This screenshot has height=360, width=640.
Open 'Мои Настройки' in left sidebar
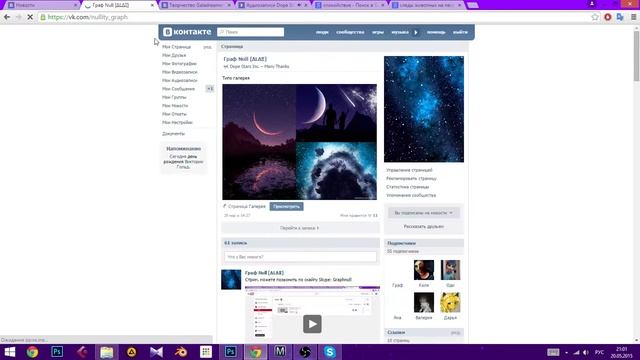(x=177, y=122)
